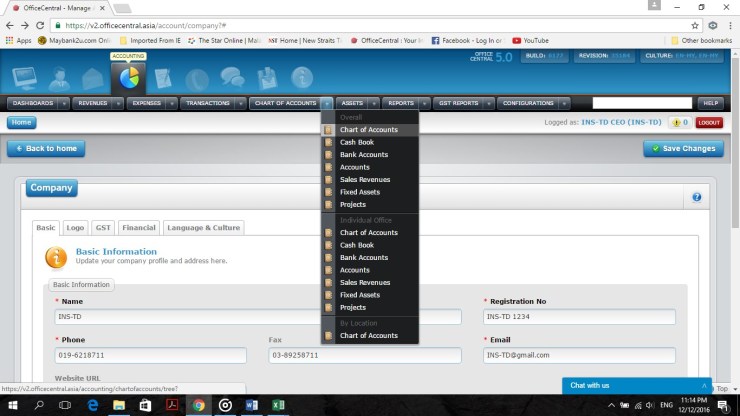Open the computer monitor module icon

pyautogui.click(x=23, y=77)
